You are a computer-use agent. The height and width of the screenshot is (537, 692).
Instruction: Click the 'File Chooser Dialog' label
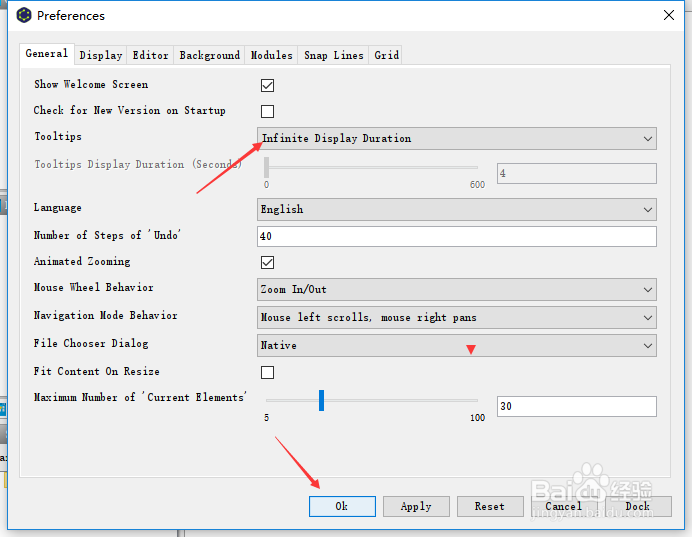[x=91, y=343]
